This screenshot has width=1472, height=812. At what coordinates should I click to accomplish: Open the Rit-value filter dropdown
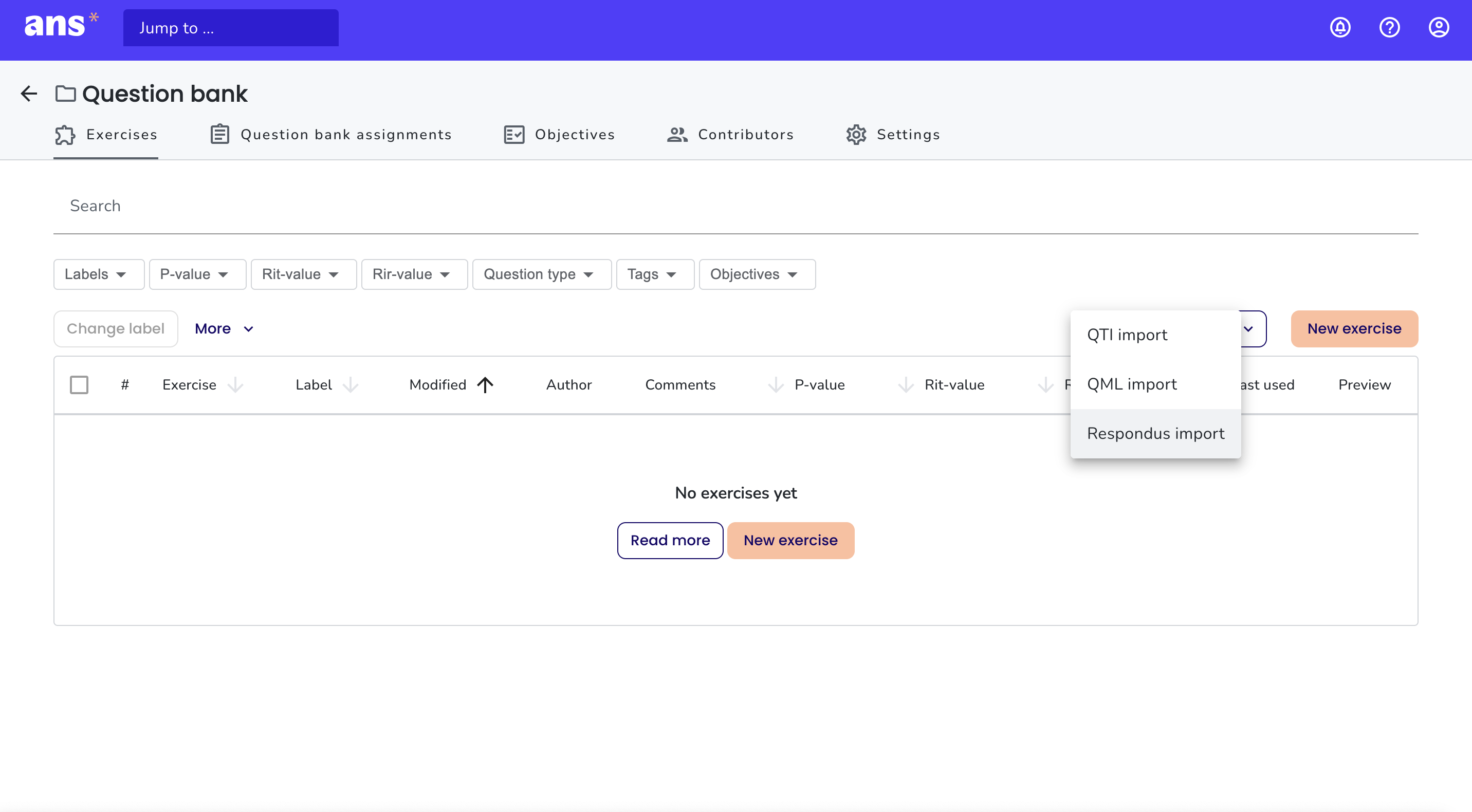click(x=303, y=274)
